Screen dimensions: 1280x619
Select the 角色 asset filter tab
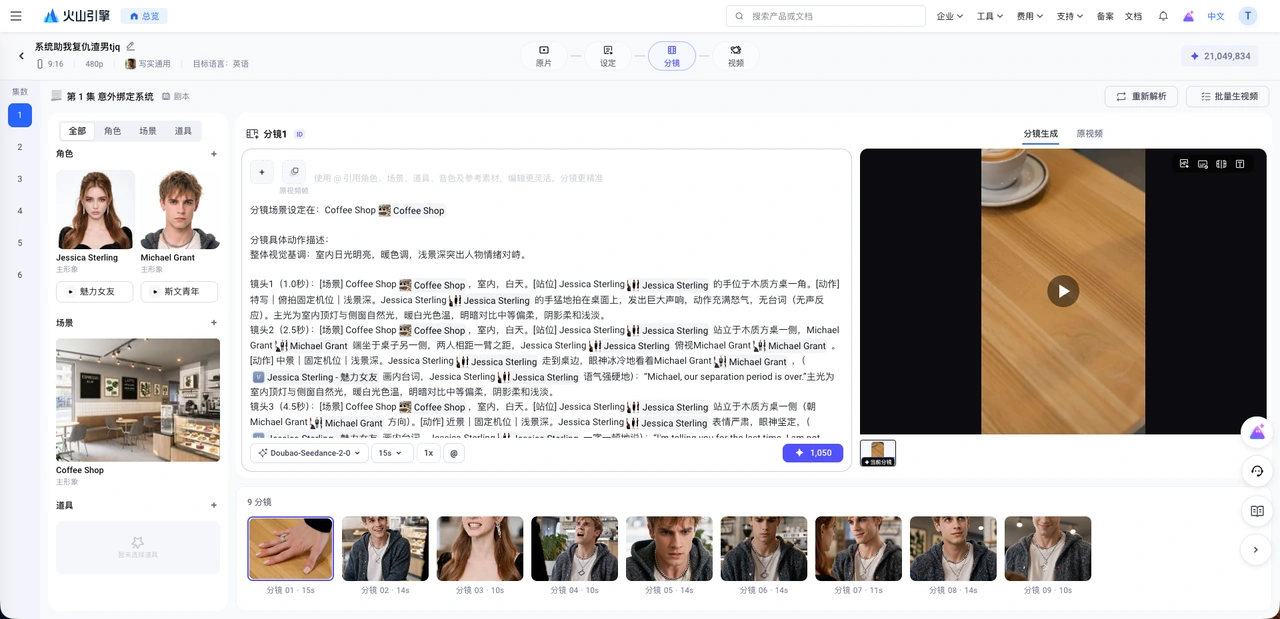tap(112, 131)
